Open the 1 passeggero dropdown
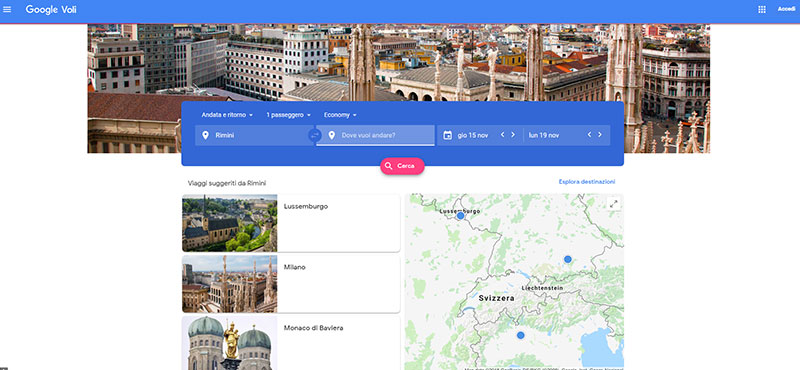 [x=288, y=115]
